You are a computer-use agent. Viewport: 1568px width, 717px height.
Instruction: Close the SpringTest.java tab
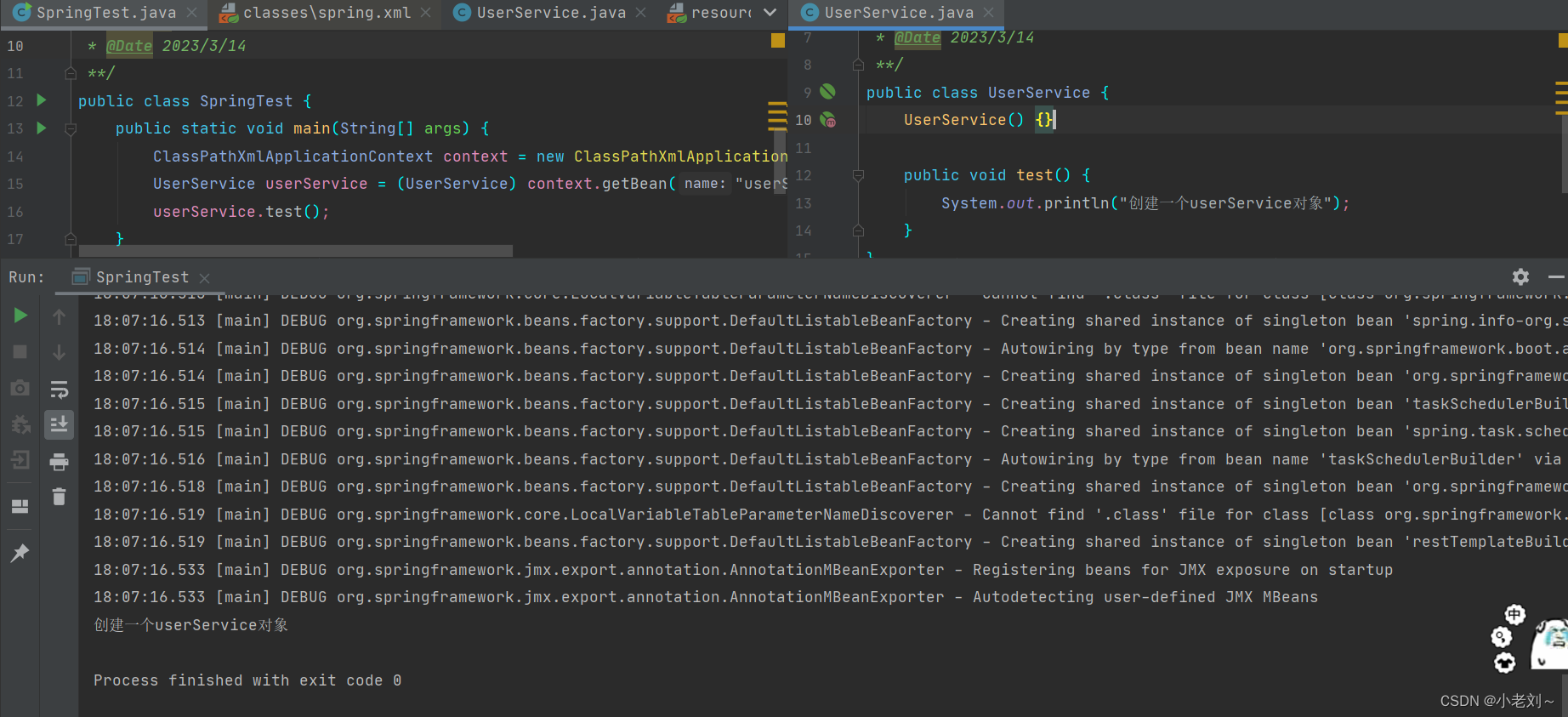click(x=192, y=13)
